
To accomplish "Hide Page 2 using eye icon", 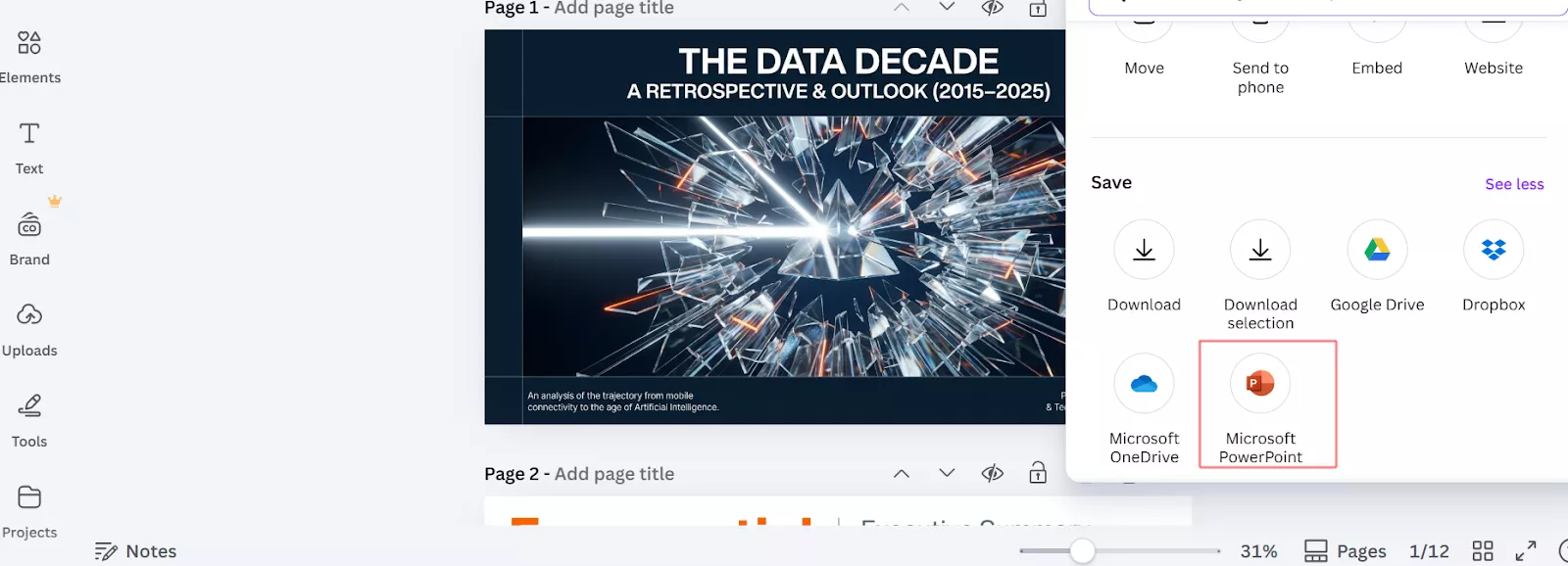I will tap(993, 474).
